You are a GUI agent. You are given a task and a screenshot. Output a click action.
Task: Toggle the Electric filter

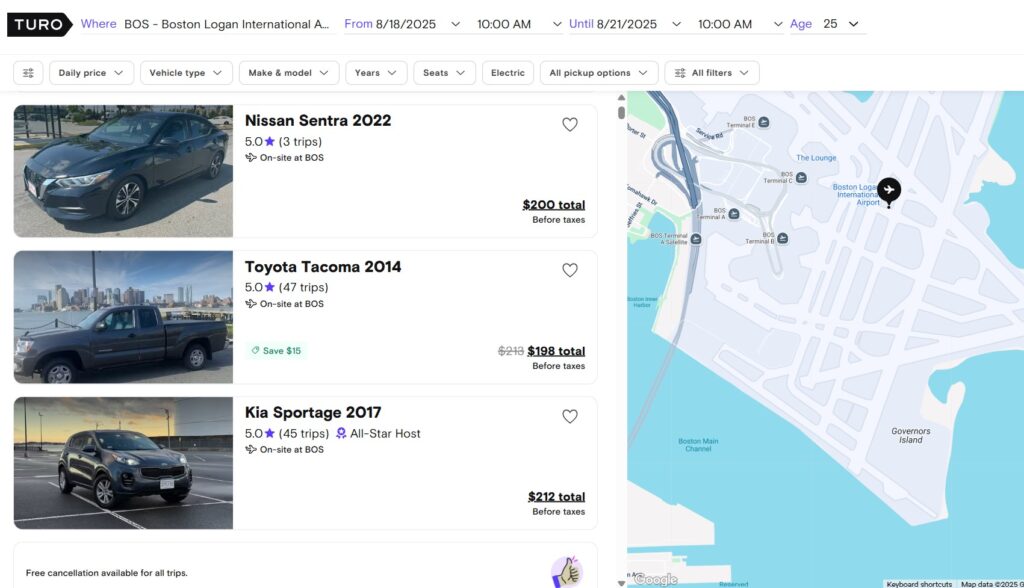[x=507, y=73]
